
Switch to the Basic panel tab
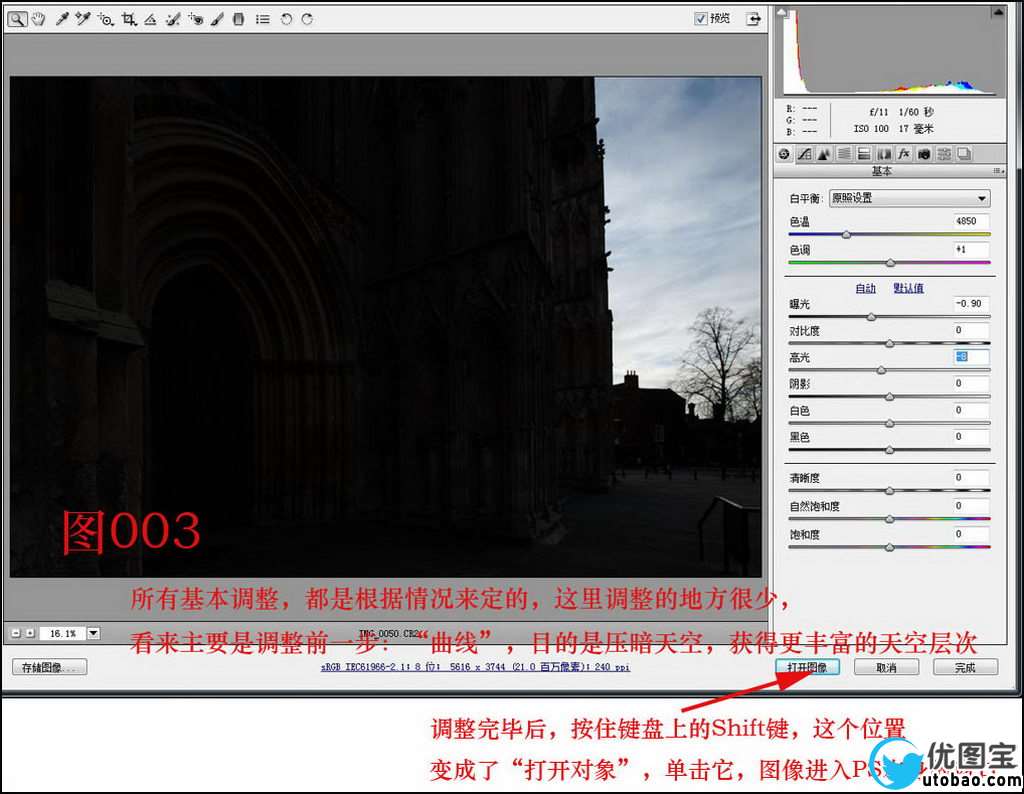(x=784, y=154)
